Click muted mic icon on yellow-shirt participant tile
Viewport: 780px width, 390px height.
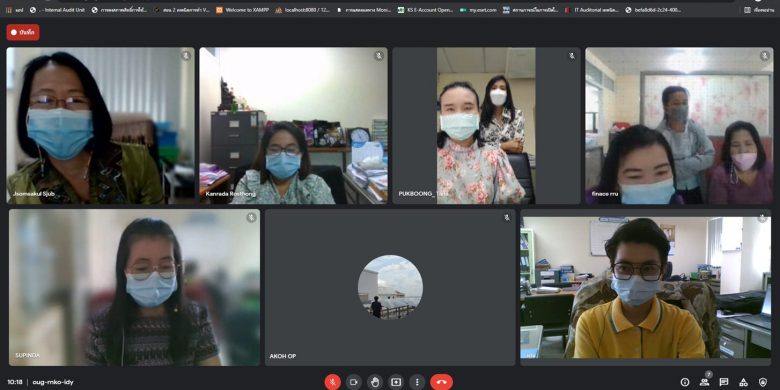[763, 217]
